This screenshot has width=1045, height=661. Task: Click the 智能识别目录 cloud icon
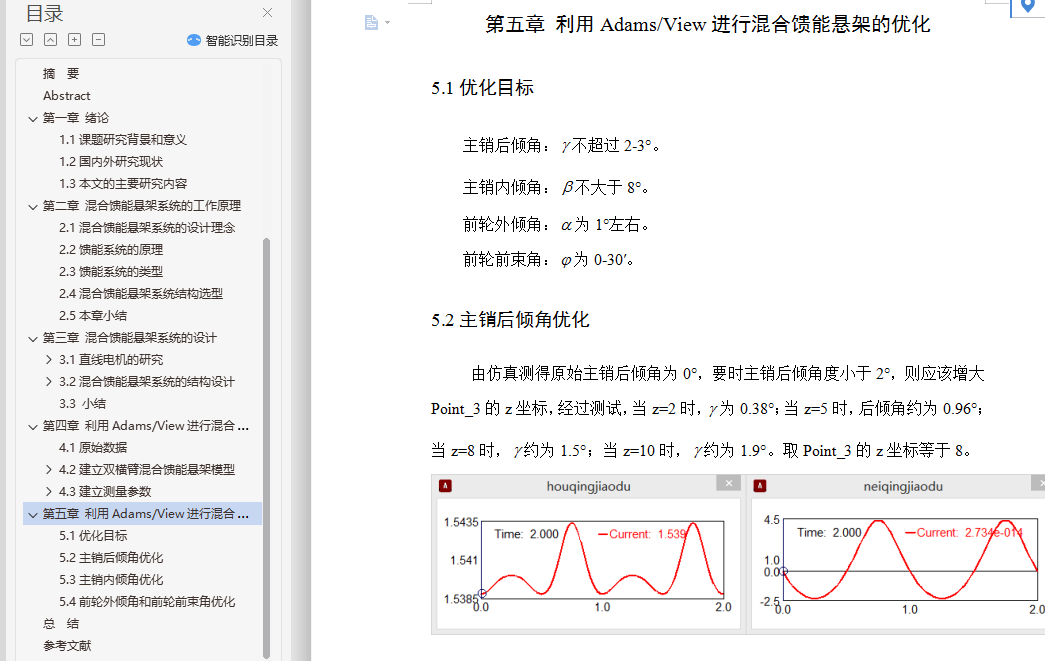coord(194,40)
